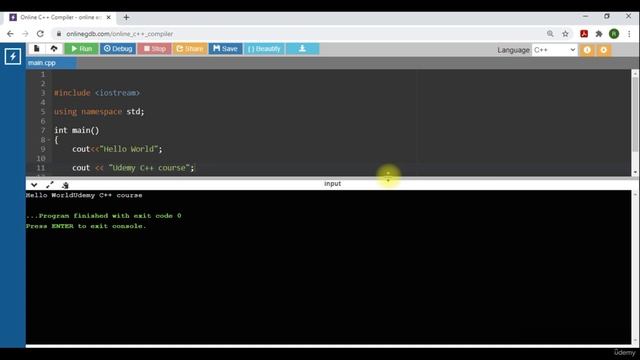Select the Online C++ Compiler browser tab
The image size is (640, 360).
pos(60,17)
